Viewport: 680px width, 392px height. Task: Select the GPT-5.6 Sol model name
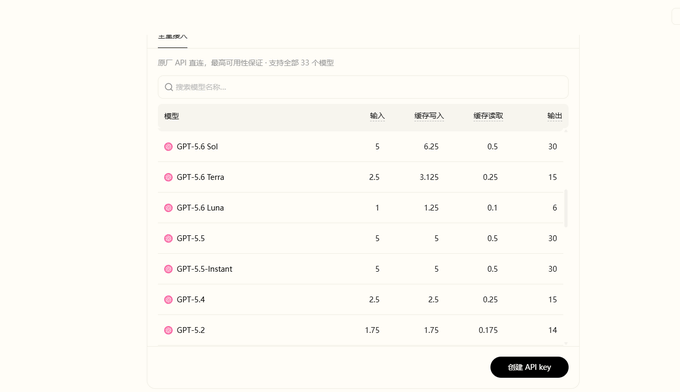[197, 147]
